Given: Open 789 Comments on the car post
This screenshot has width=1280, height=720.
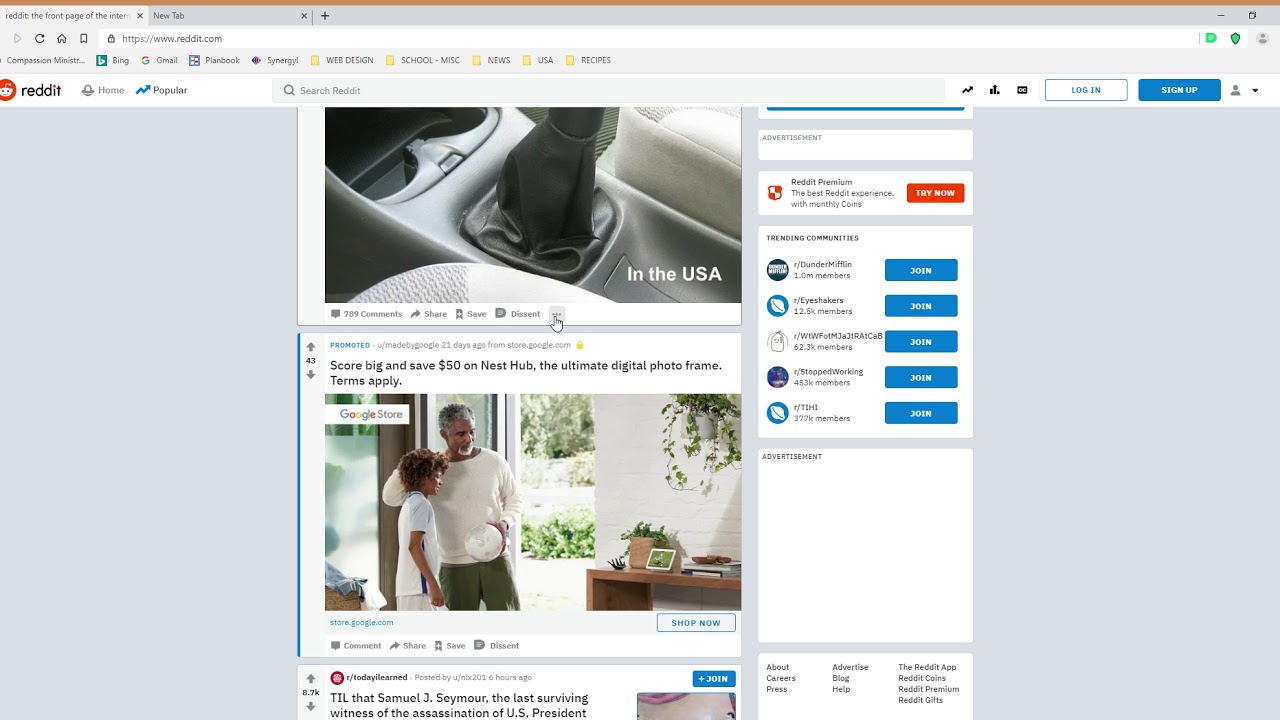Looking at the screenshot, I should tap(366, 314).
